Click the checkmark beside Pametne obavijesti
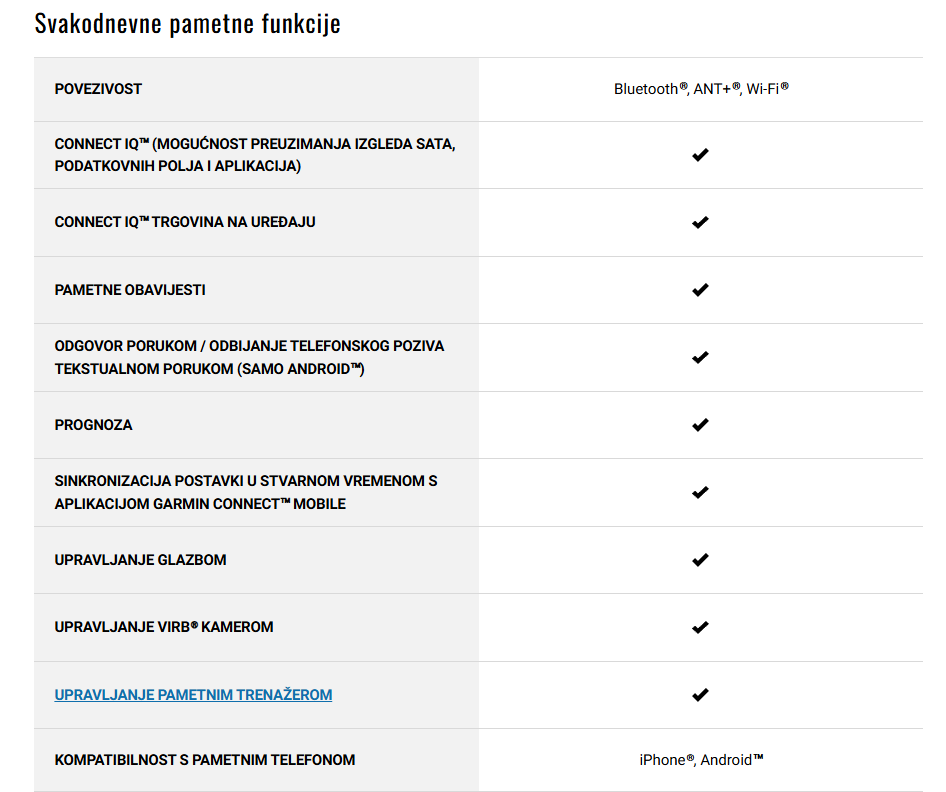 click(x=700, y=290)
